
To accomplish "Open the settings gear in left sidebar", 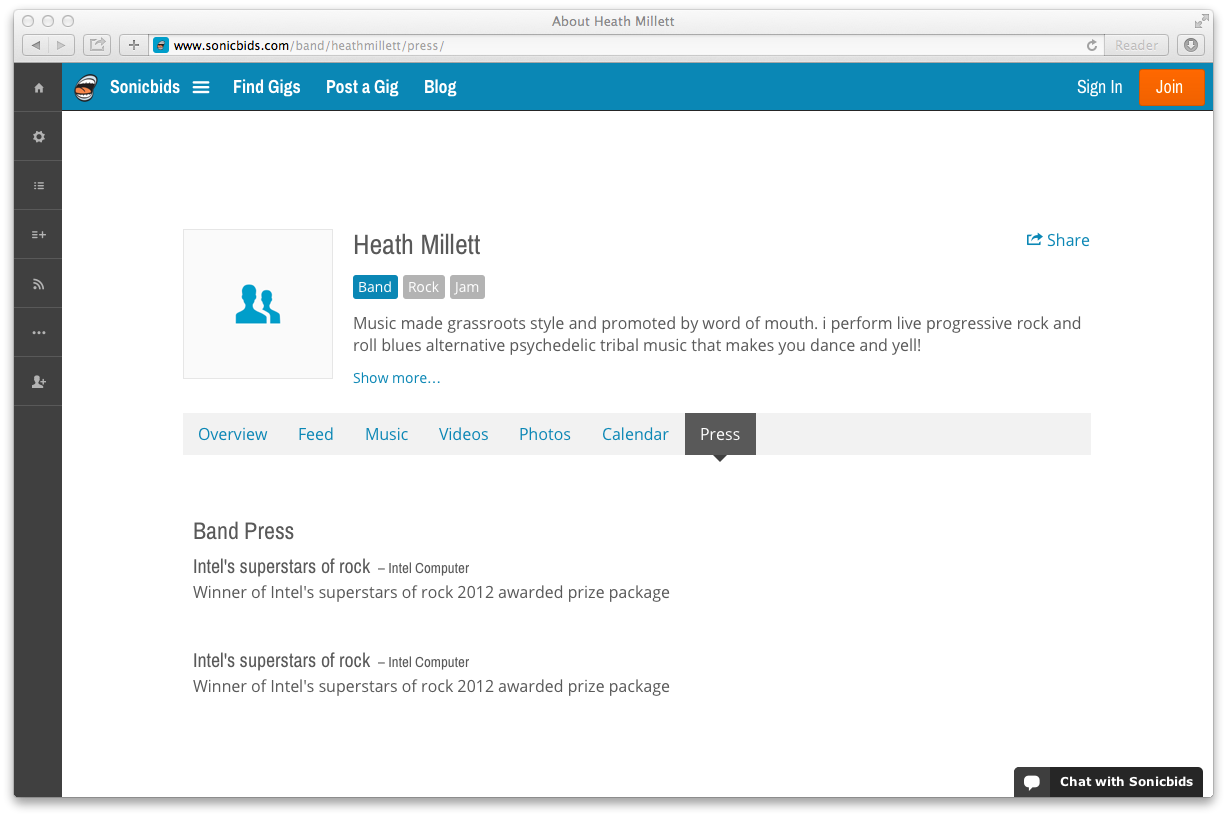I will (39, 137).
